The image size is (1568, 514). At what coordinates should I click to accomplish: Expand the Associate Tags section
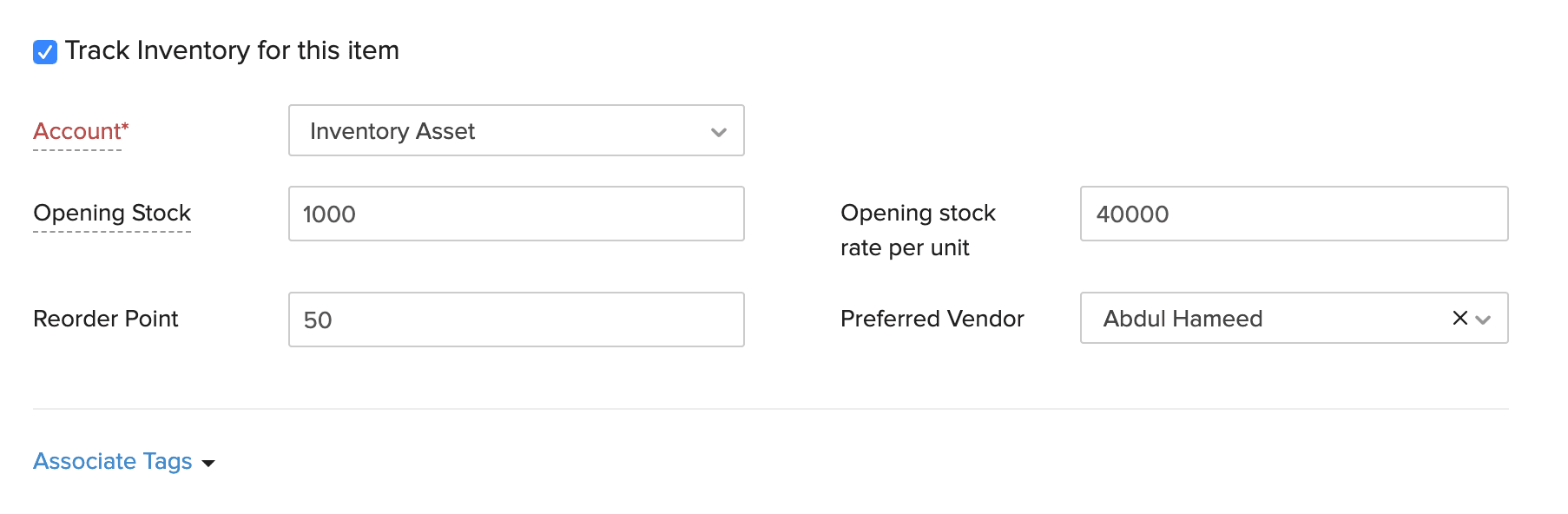[113, 461]
